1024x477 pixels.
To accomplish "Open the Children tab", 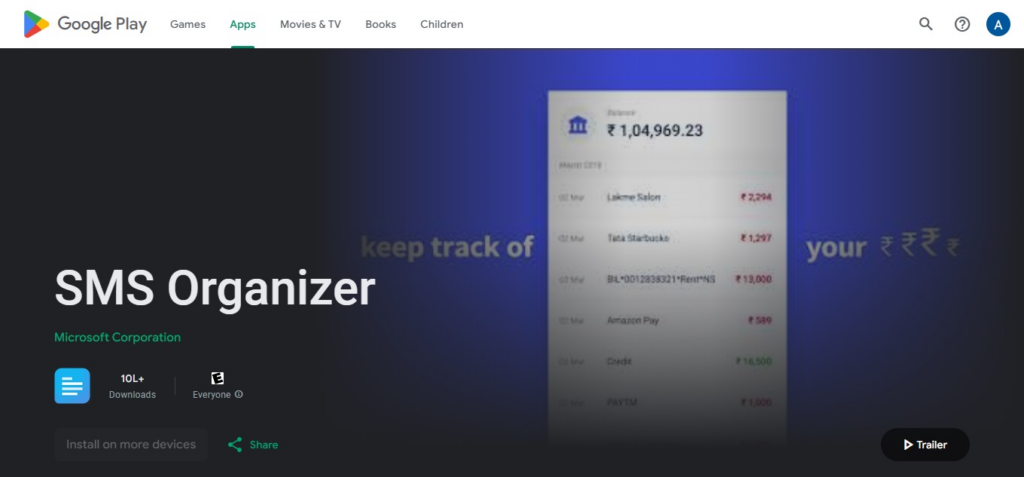I will 441,24.
